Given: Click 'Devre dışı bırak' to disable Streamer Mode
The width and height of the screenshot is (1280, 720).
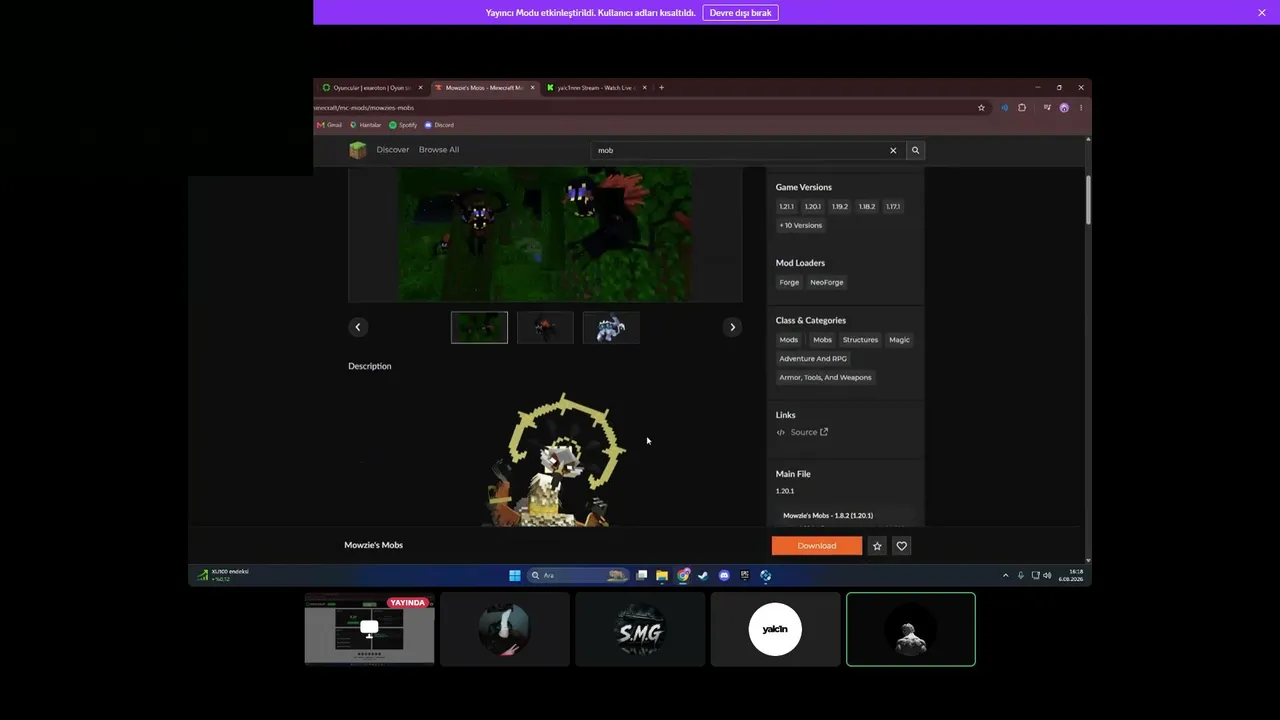Looking at the screenshot, I should click(740, 13).
